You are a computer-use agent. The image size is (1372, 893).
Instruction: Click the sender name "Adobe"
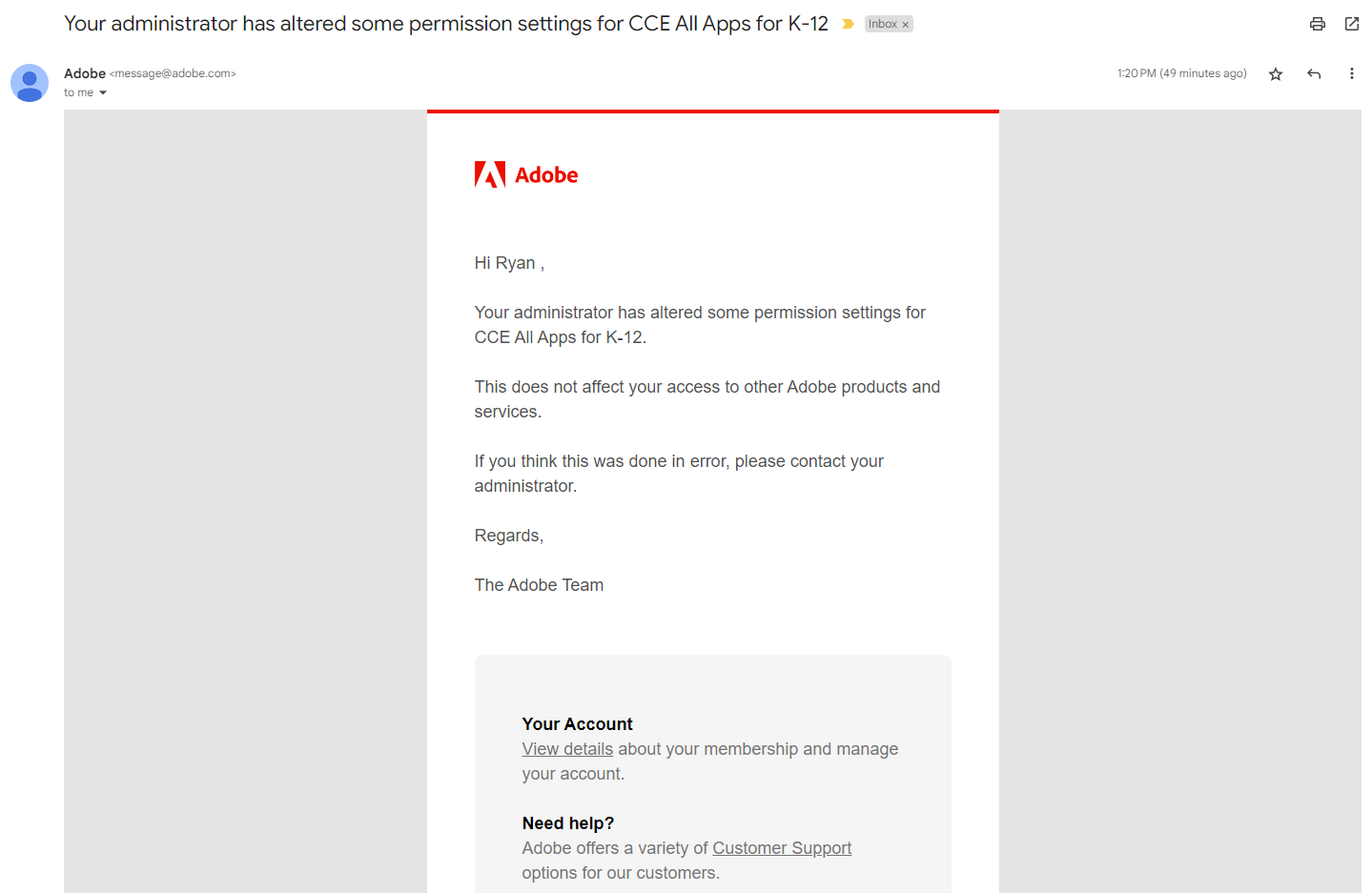85,73
